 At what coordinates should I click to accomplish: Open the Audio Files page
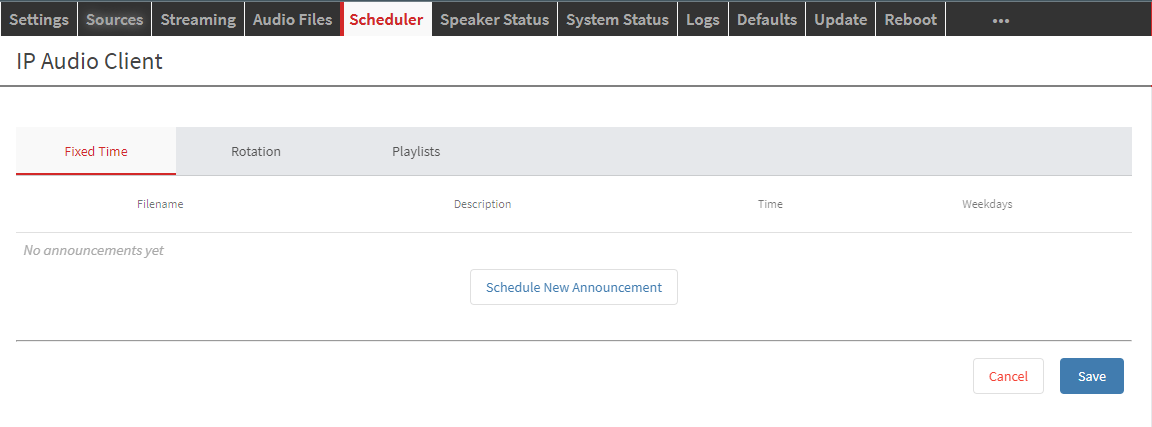(292, 19)
